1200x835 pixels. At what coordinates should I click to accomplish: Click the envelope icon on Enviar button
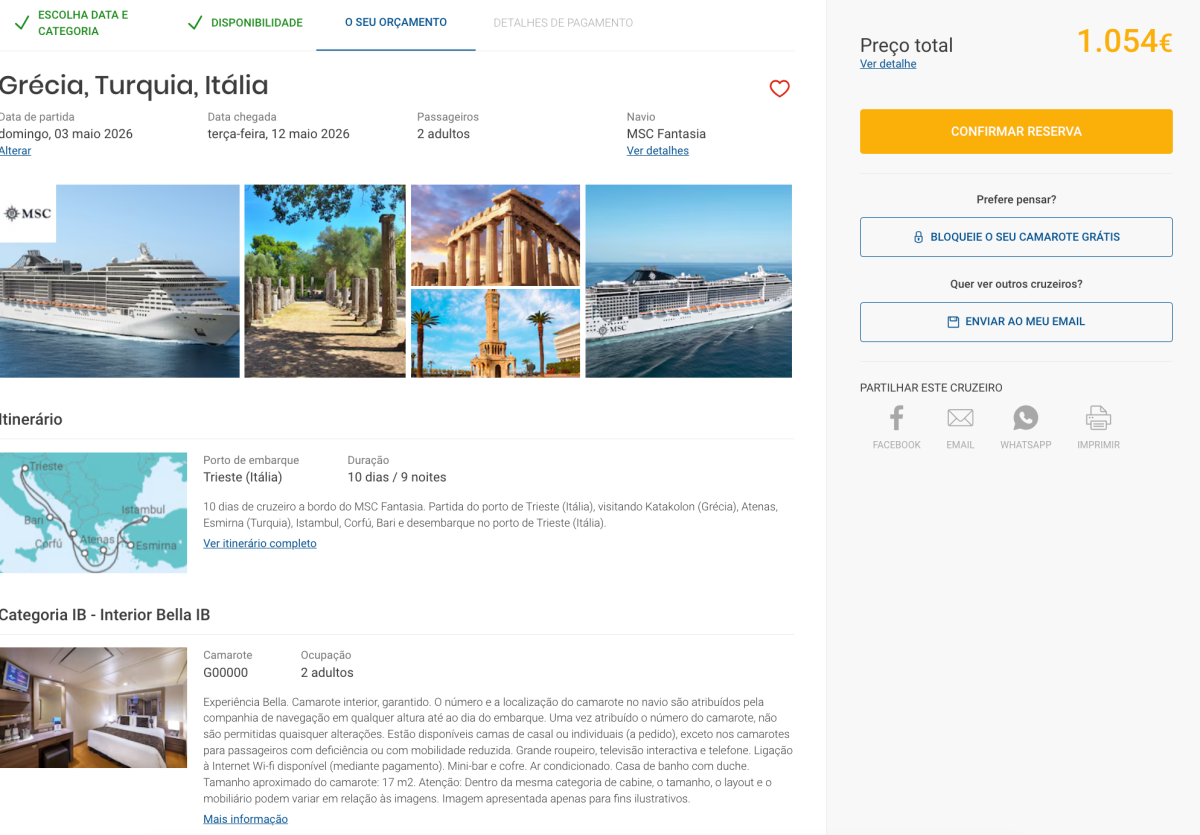tap(953, 322)
